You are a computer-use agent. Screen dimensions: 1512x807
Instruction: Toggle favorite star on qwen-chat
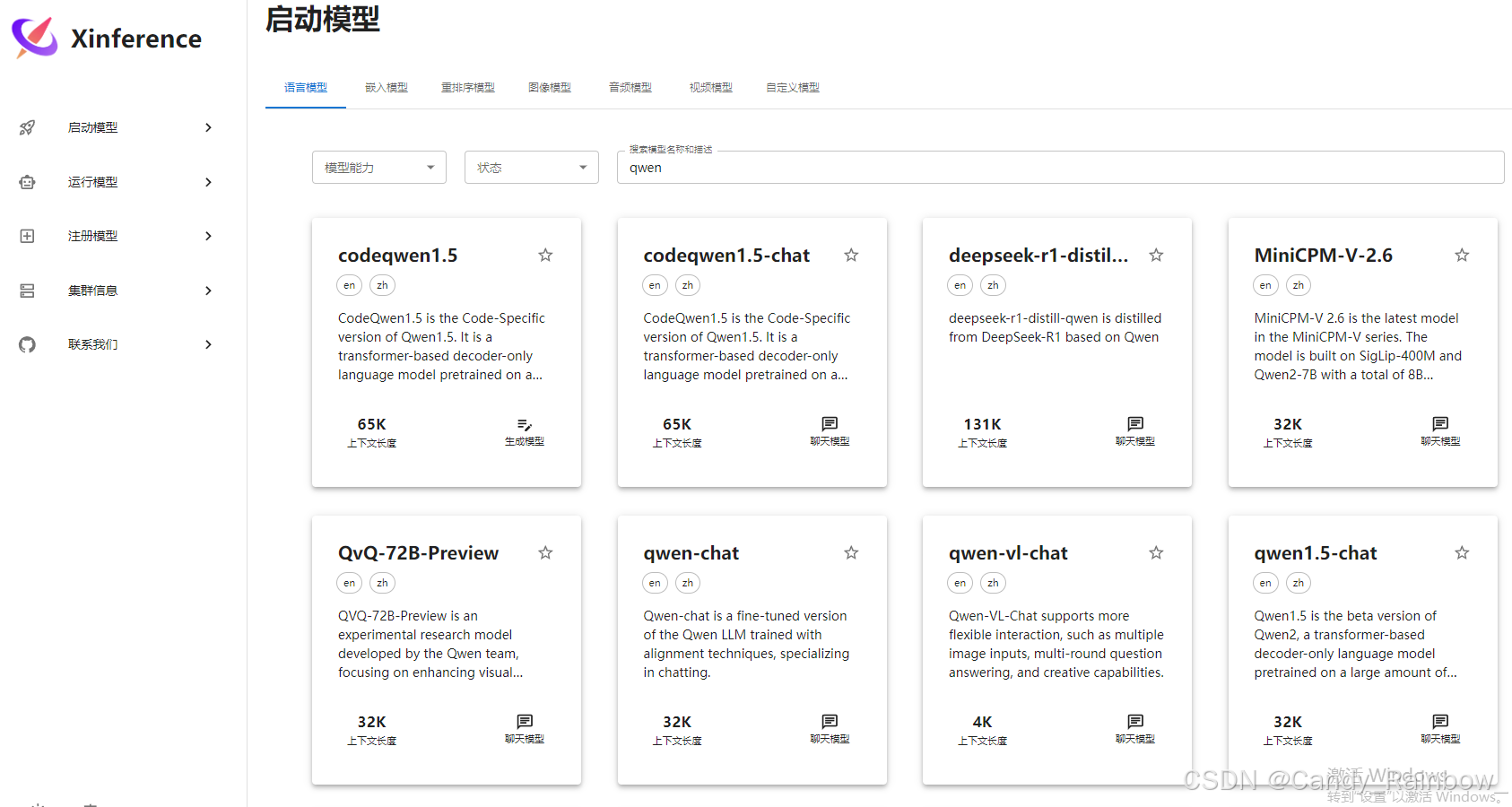tap(851, 553)
